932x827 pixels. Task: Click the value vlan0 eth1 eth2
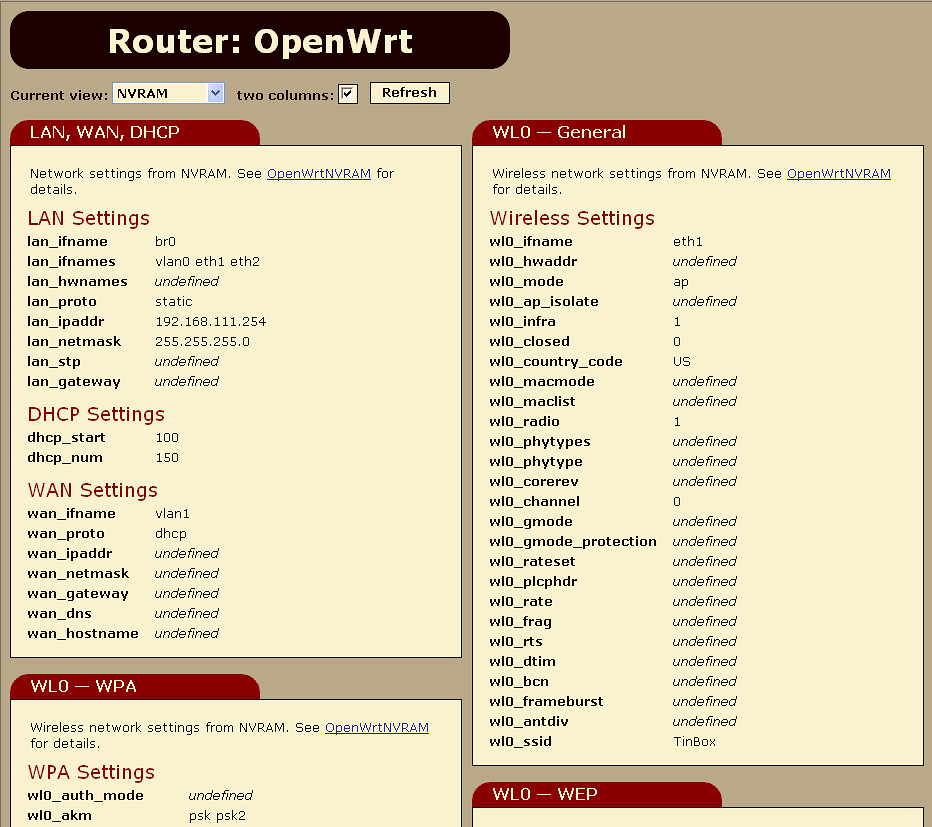tap(207, 262)
